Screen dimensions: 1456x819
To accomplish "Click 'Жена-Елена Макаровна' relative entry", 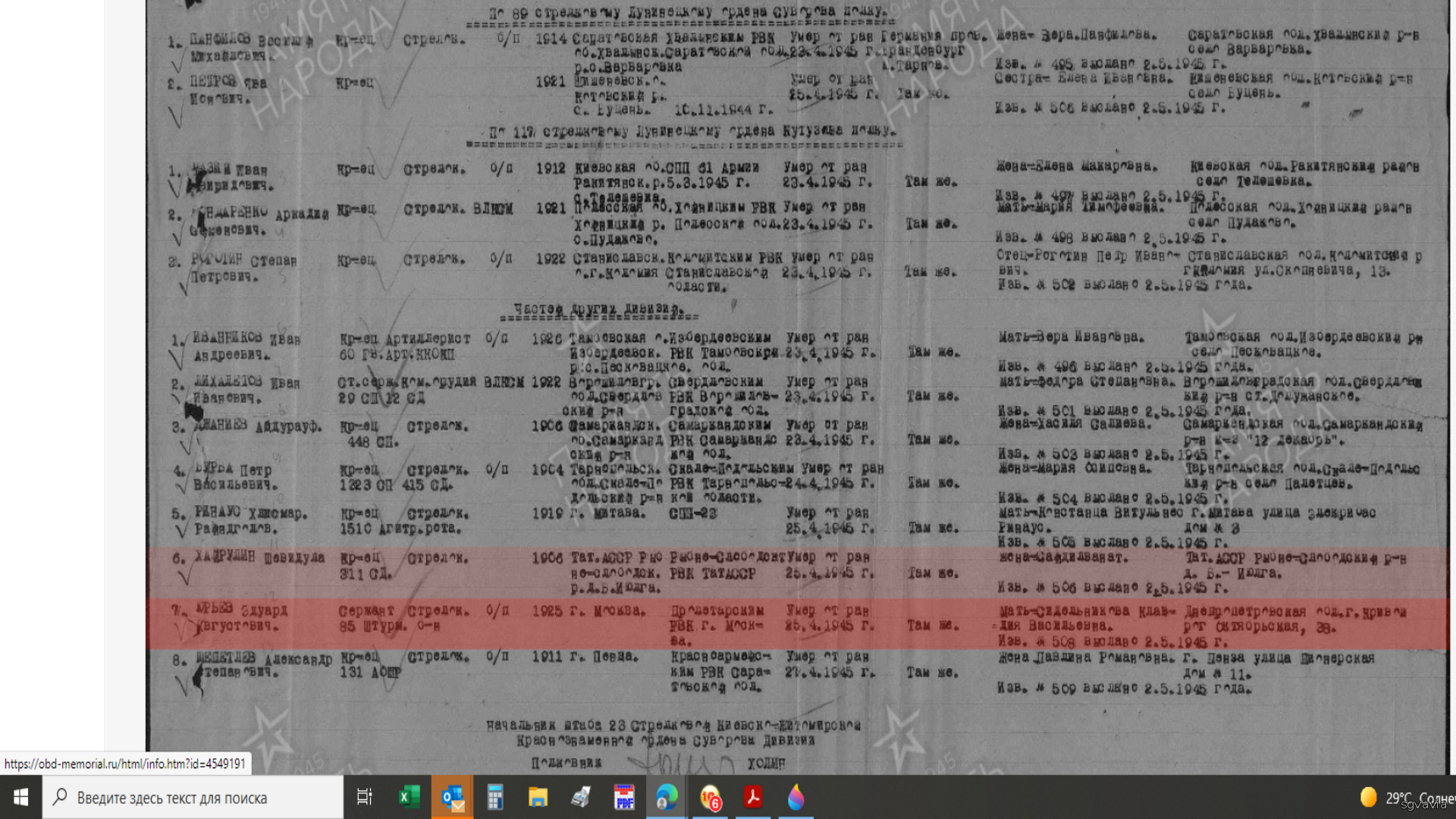I will point(1078,166).
